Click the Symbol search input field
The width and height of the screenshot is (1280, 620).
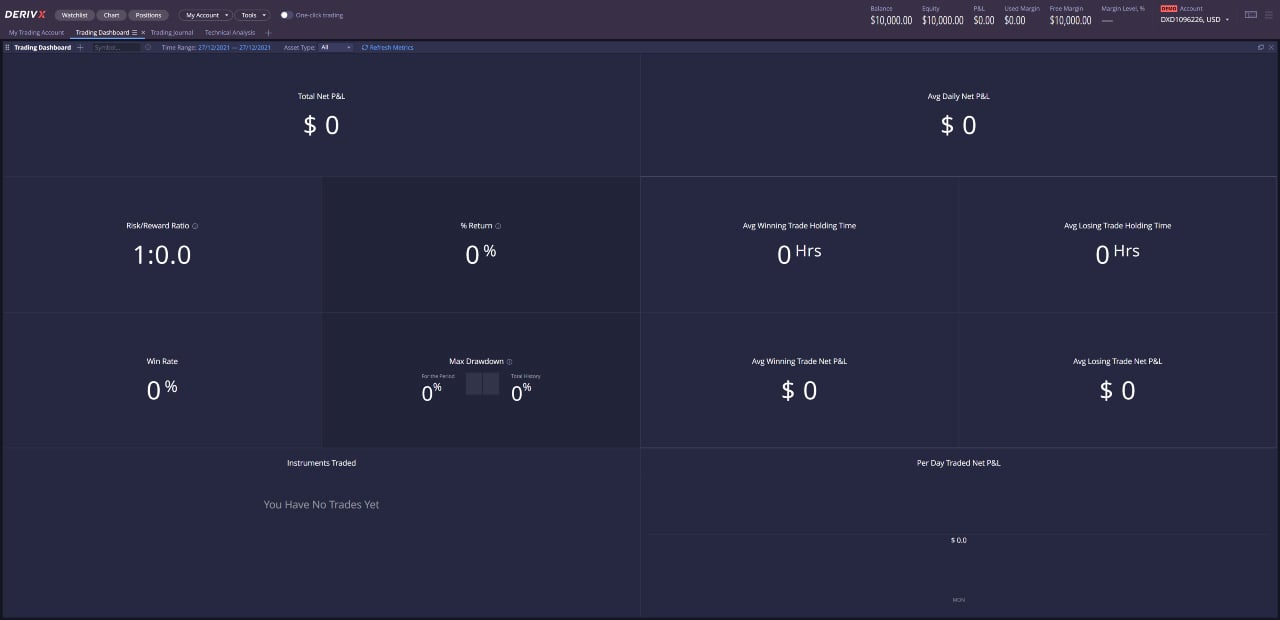click(x=115, y=47)
